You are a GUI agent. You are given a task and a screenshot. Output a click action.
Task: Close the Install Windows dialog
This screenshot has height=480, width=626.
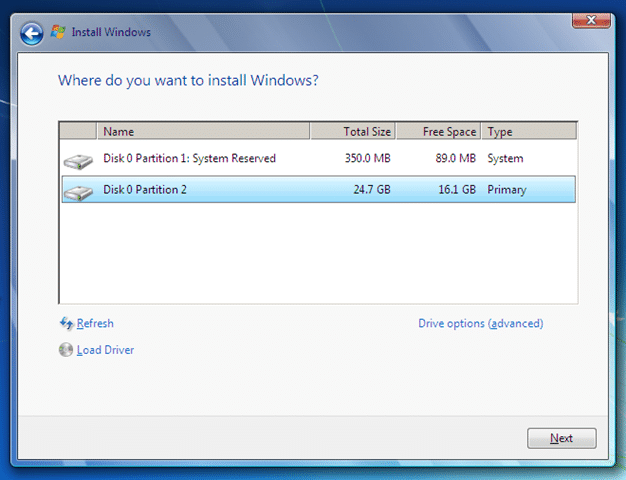coord(591,20)
